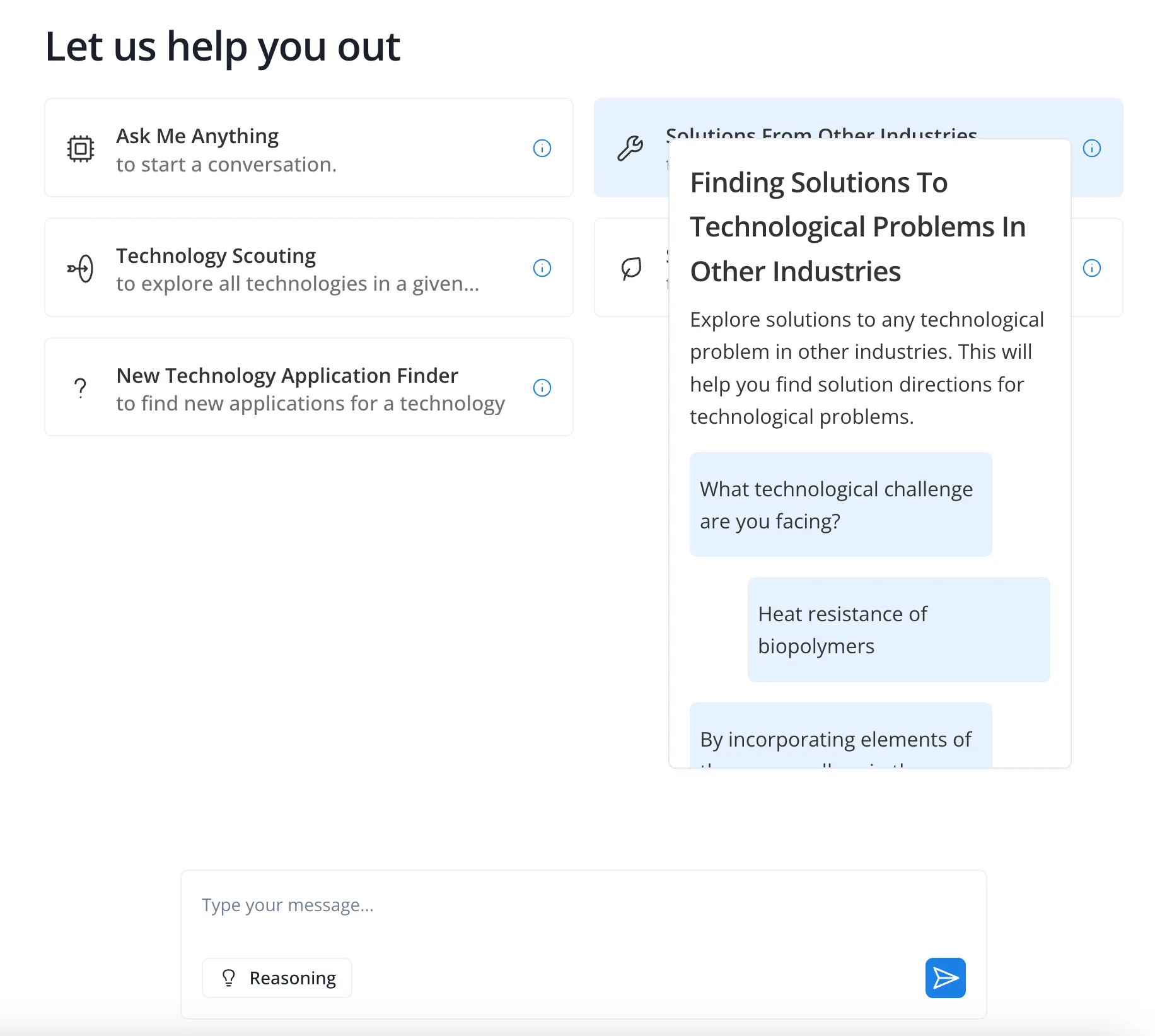Send the message with the arrow button
This screenshot has height=1036, width=1155.
click(x=946, y=978)
